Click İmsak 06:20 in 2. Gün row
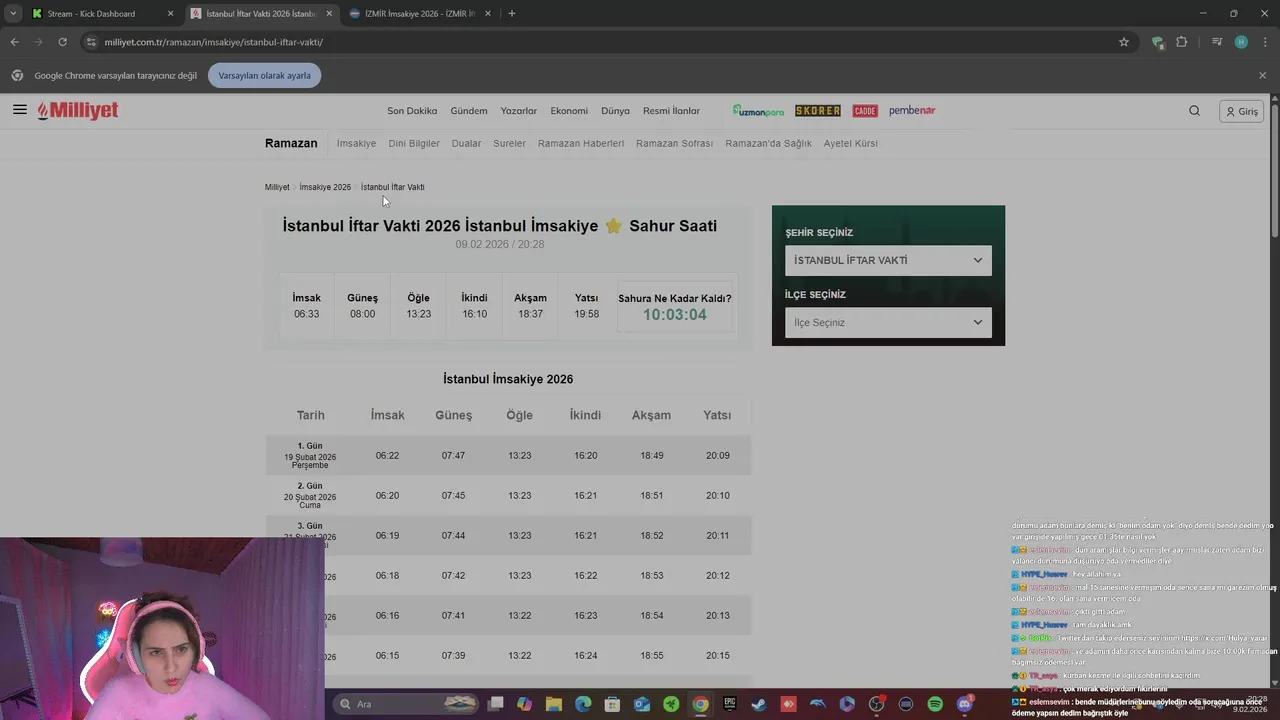 point(387,495)
